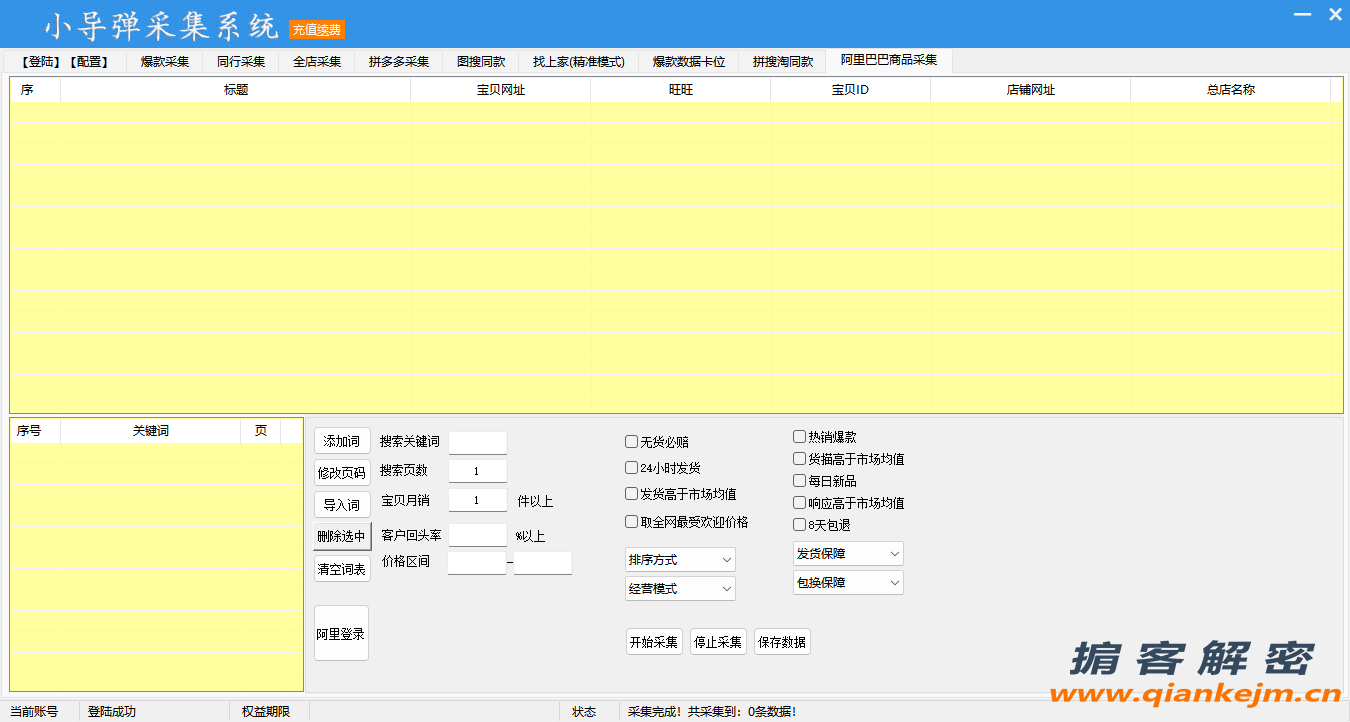Select the 拼搜淘同款 tab
Screen dimensions: 1350x722
pyautogui.click(x=783, y=62)
